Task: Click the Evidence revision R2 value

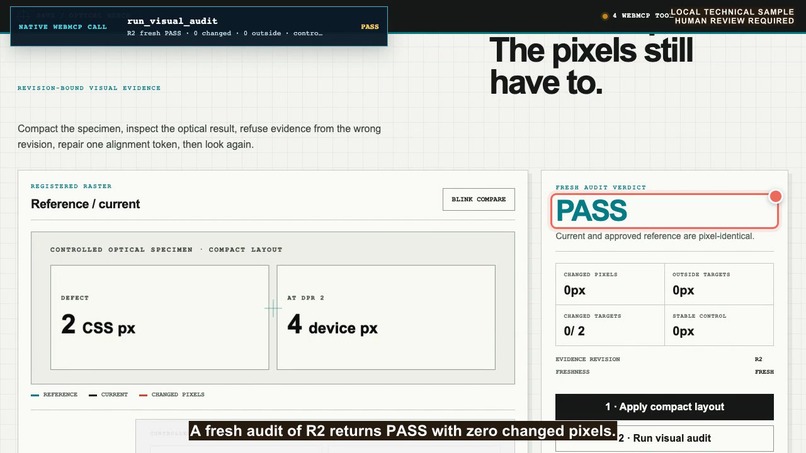Action: (759, 359)
